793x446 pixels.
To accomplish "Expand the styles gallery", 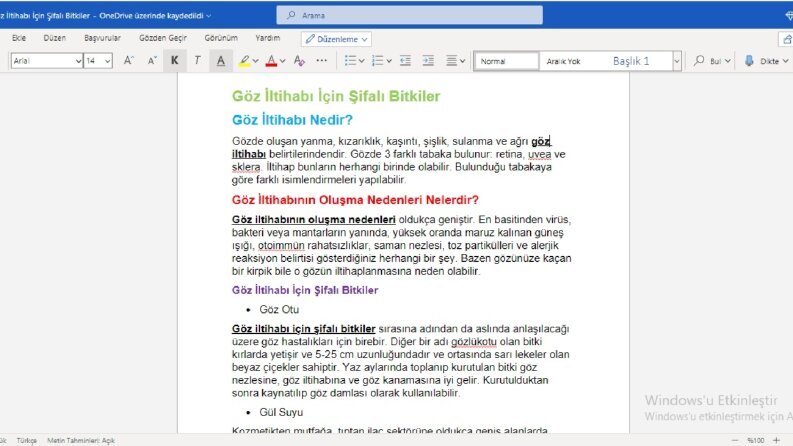I will pos(677,61).
